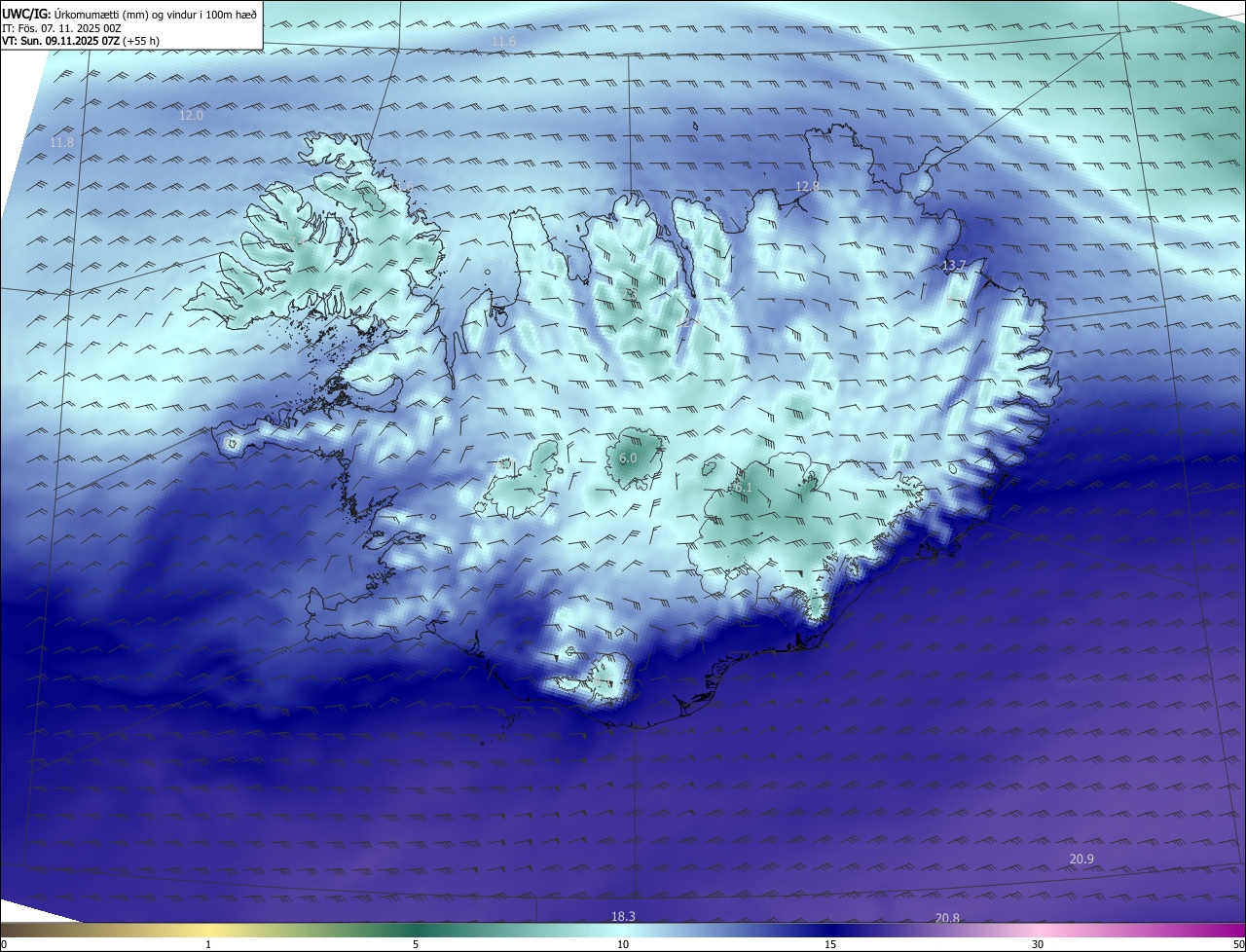Select the initial time line 'IT: Fös. 07. 11. 2025 00Z'
The image size is (1246, 952).
(x=61, y=28)
